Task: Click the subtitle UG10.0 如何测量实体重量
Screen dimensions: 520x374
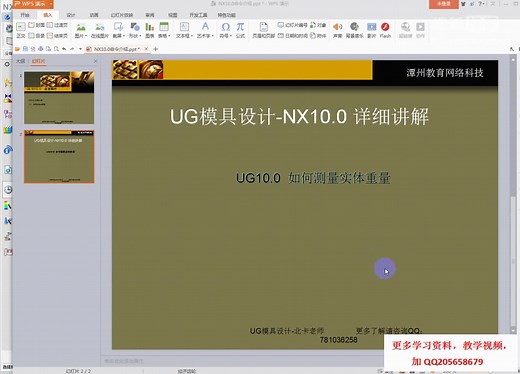Action: (313, 178)
